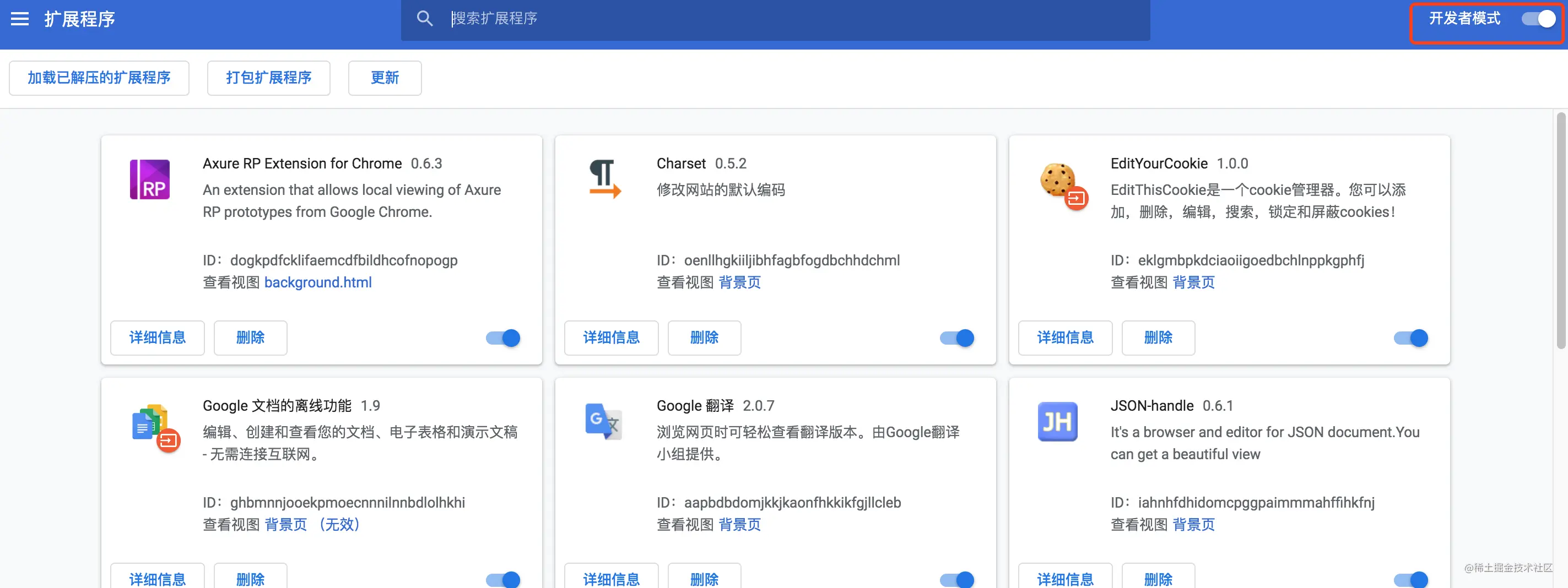
Task: Click the Google Translate extension icon
Action: point(603,421)
